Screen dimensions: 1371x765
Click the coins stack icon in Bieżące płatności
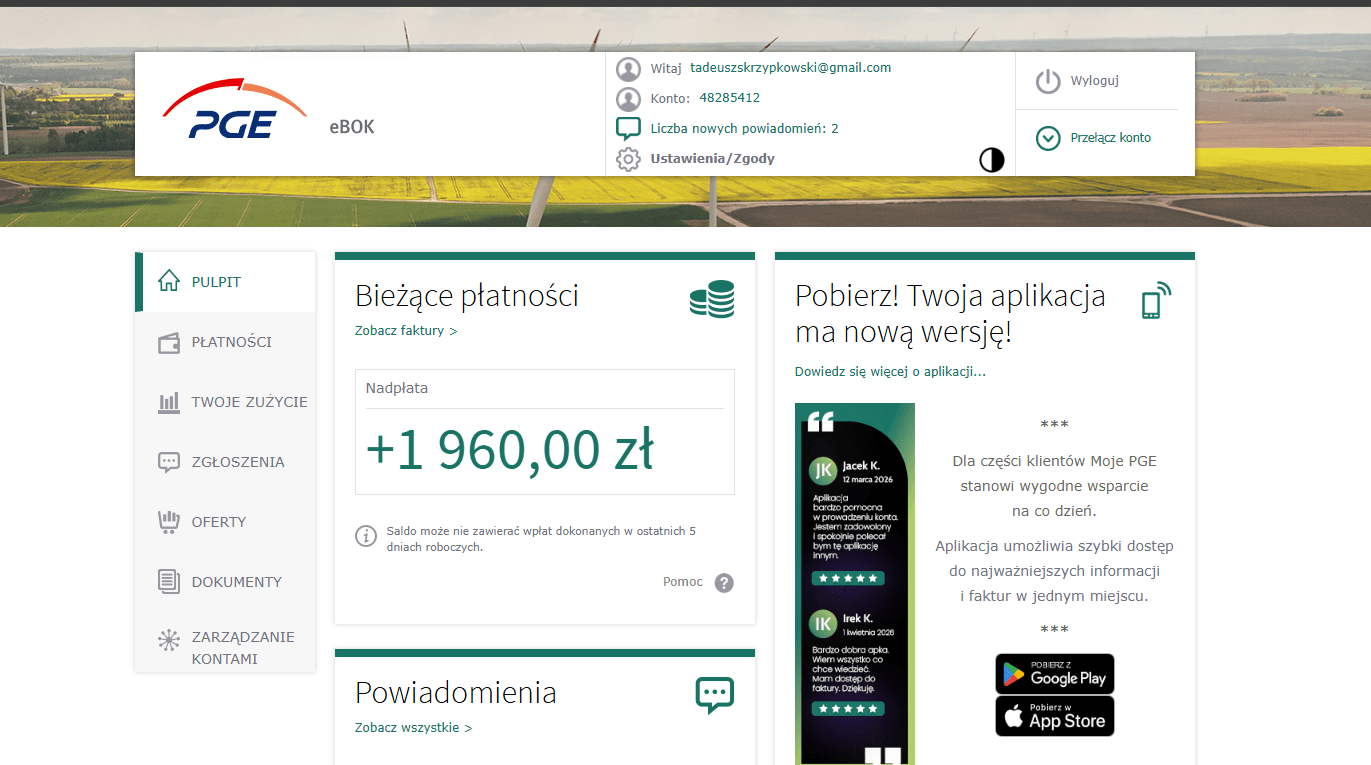click(x=712, y=299)
